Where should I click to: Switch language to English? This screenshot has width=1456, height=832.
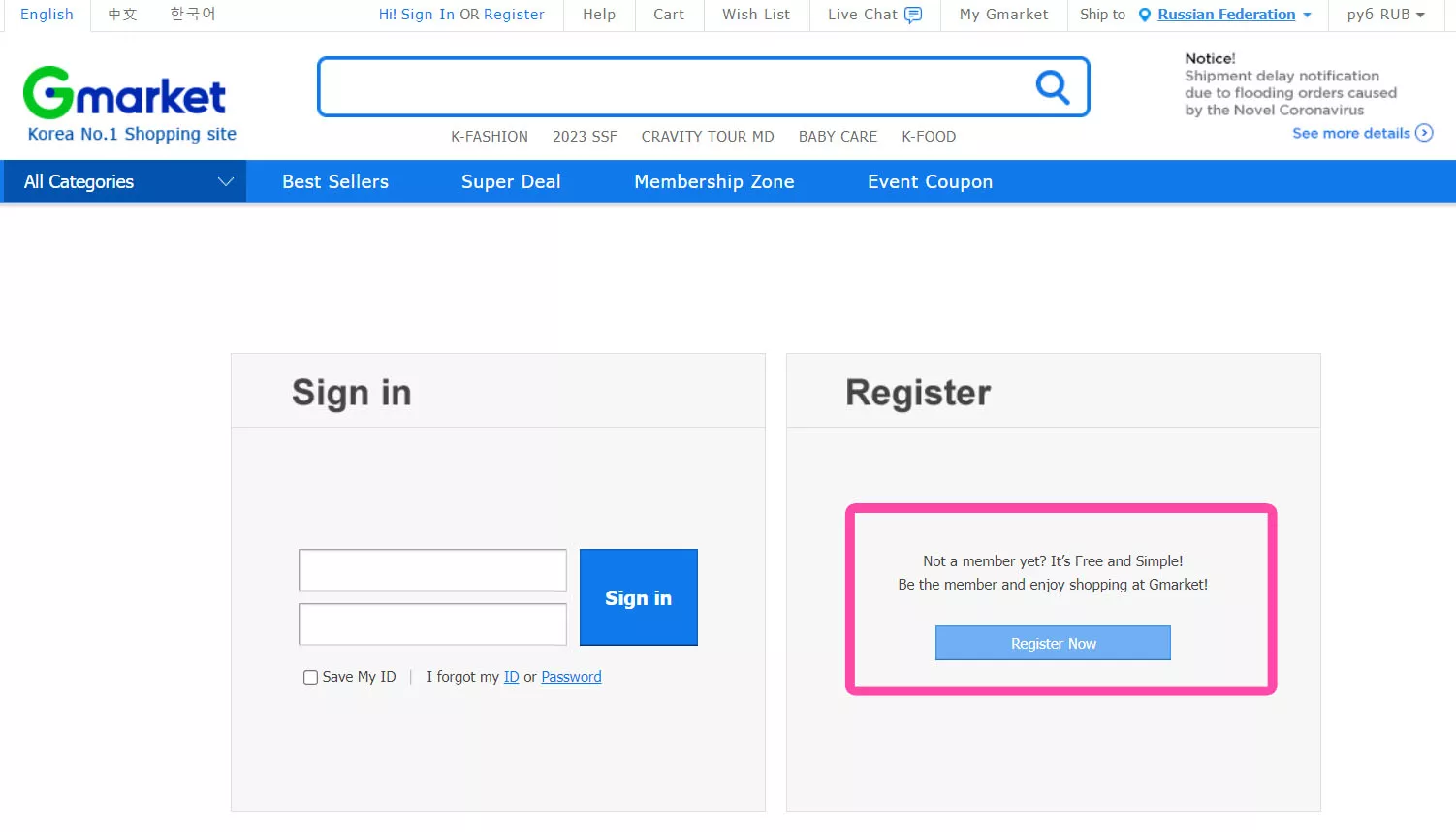[47, 15]
